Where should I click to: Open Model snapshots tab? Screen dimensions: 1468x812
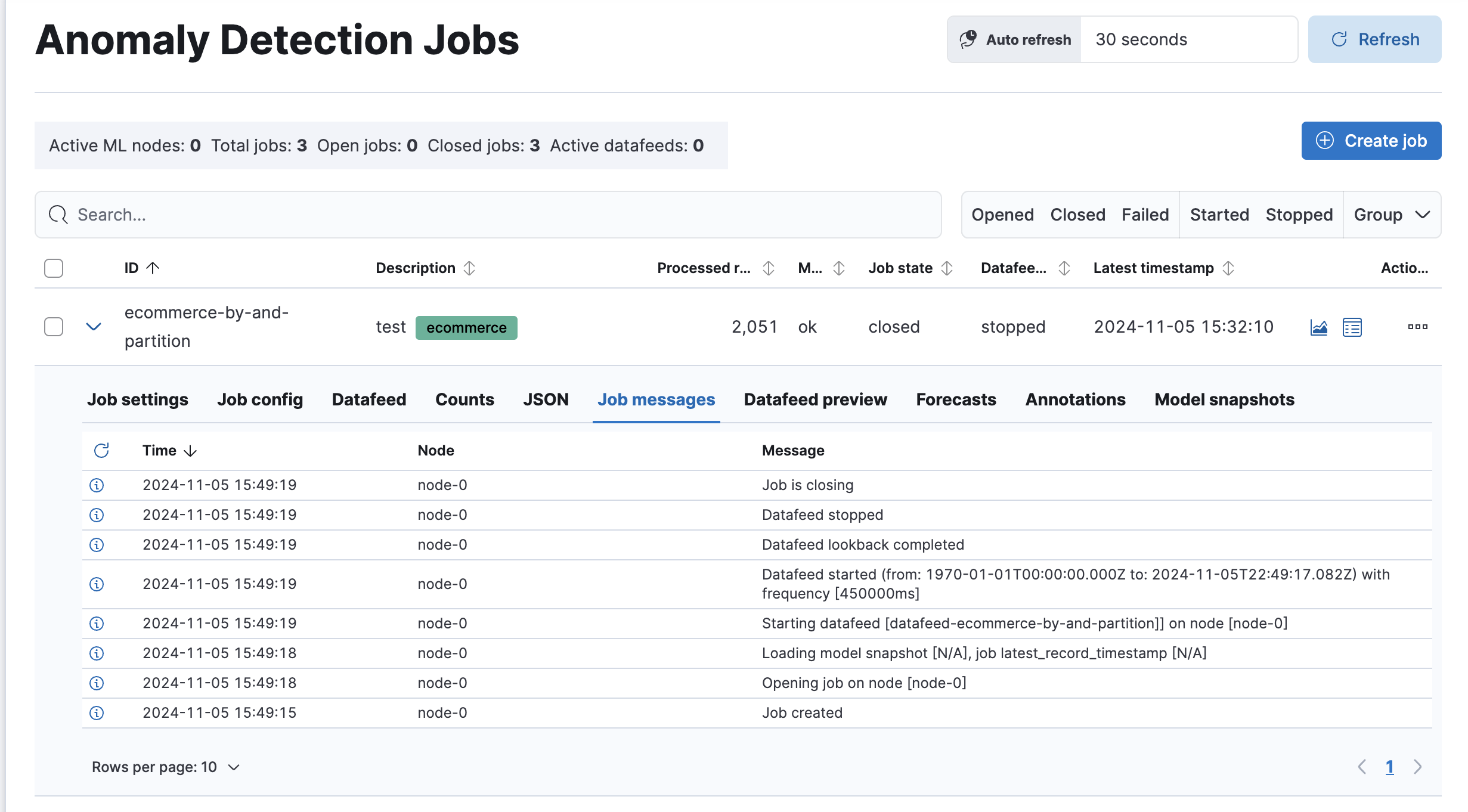click(x=1224, y=399)
